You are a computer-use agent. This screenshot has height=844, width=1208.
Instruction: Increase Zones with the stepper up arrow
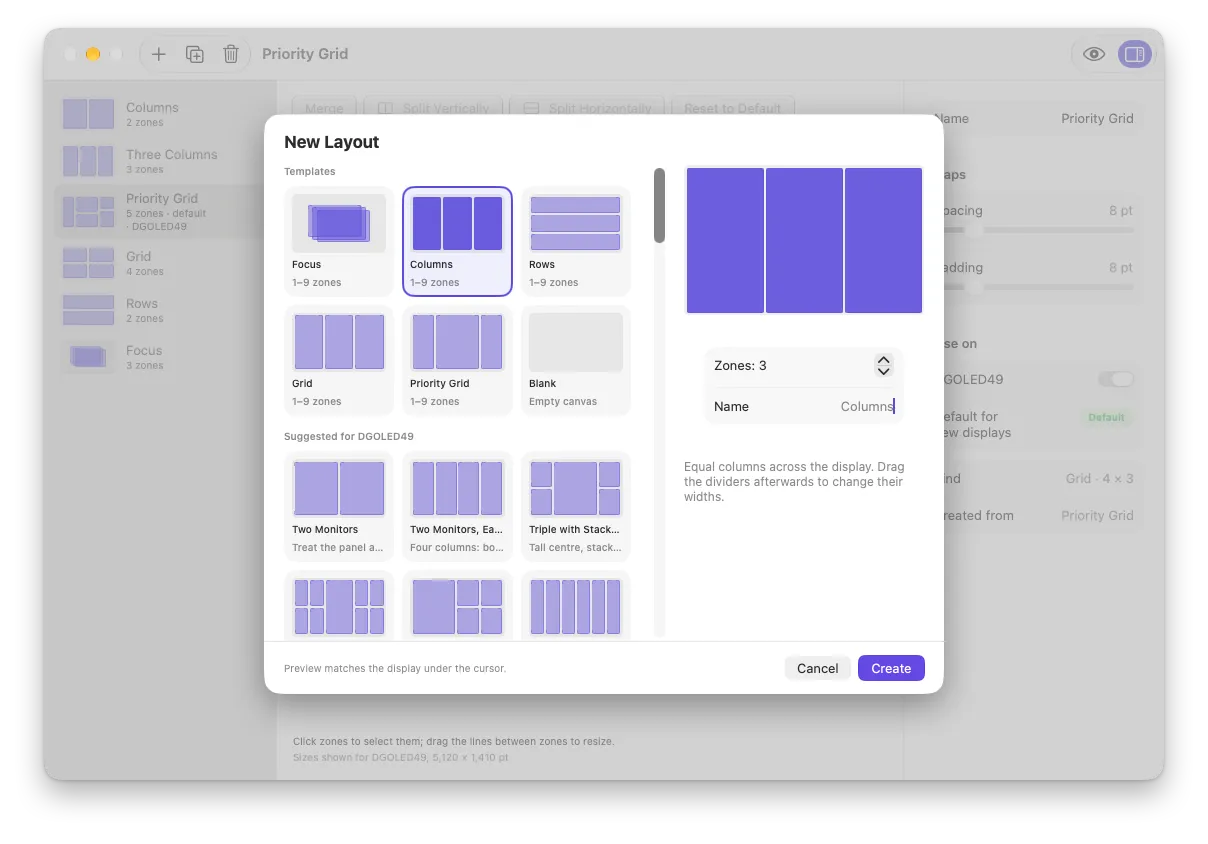point(883,360)
